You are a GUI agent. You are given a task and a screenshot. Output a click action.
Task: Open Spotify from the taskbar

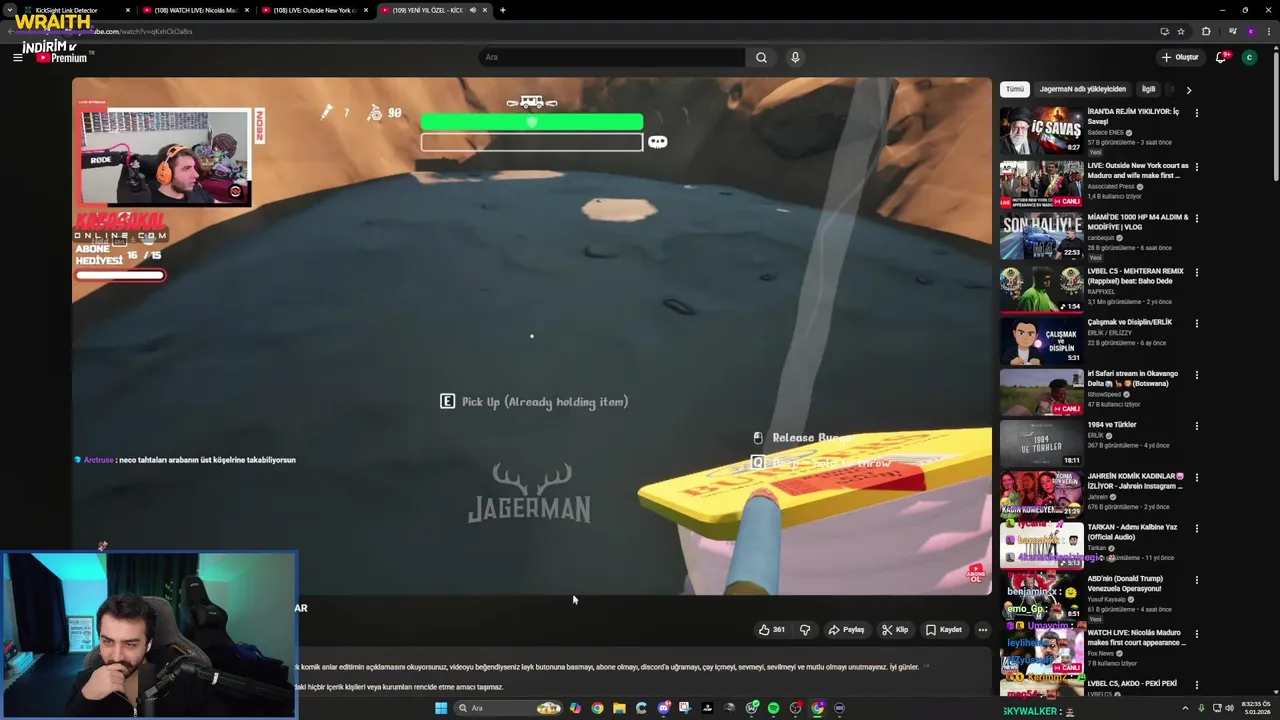tap(773, 708)
